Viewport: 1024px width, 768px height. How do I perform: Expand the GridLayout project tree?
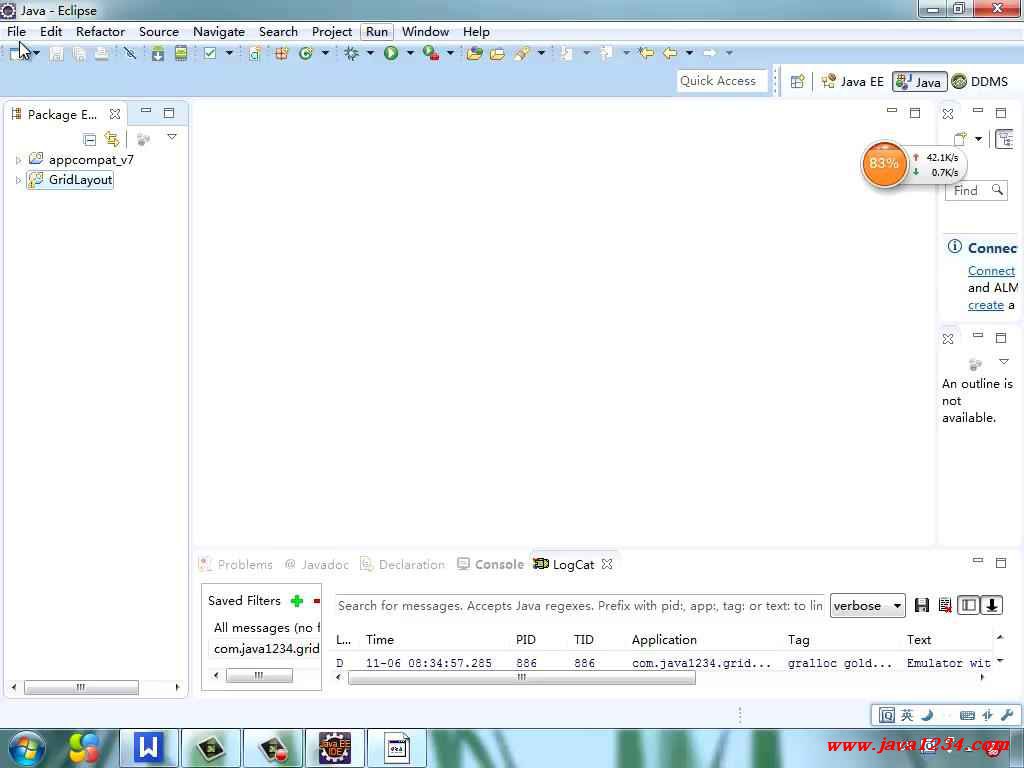18,180
